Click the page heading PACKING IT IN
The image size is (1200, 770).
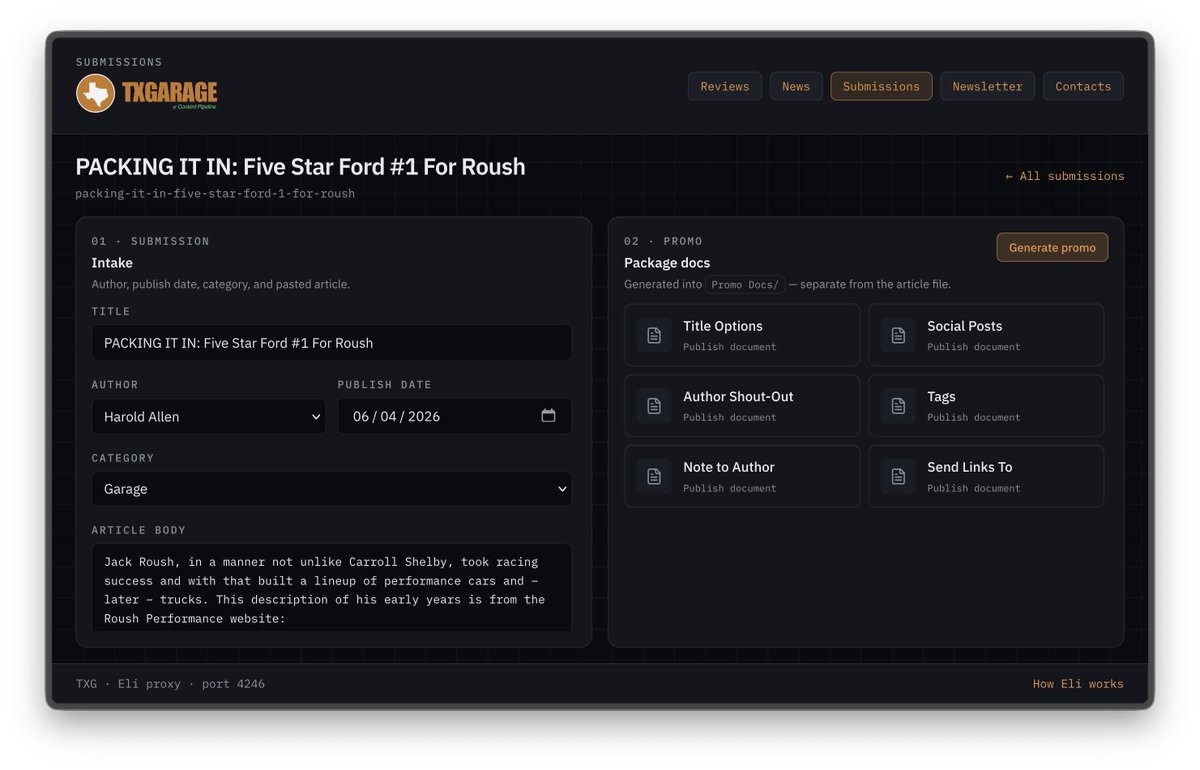pos(300,166)
